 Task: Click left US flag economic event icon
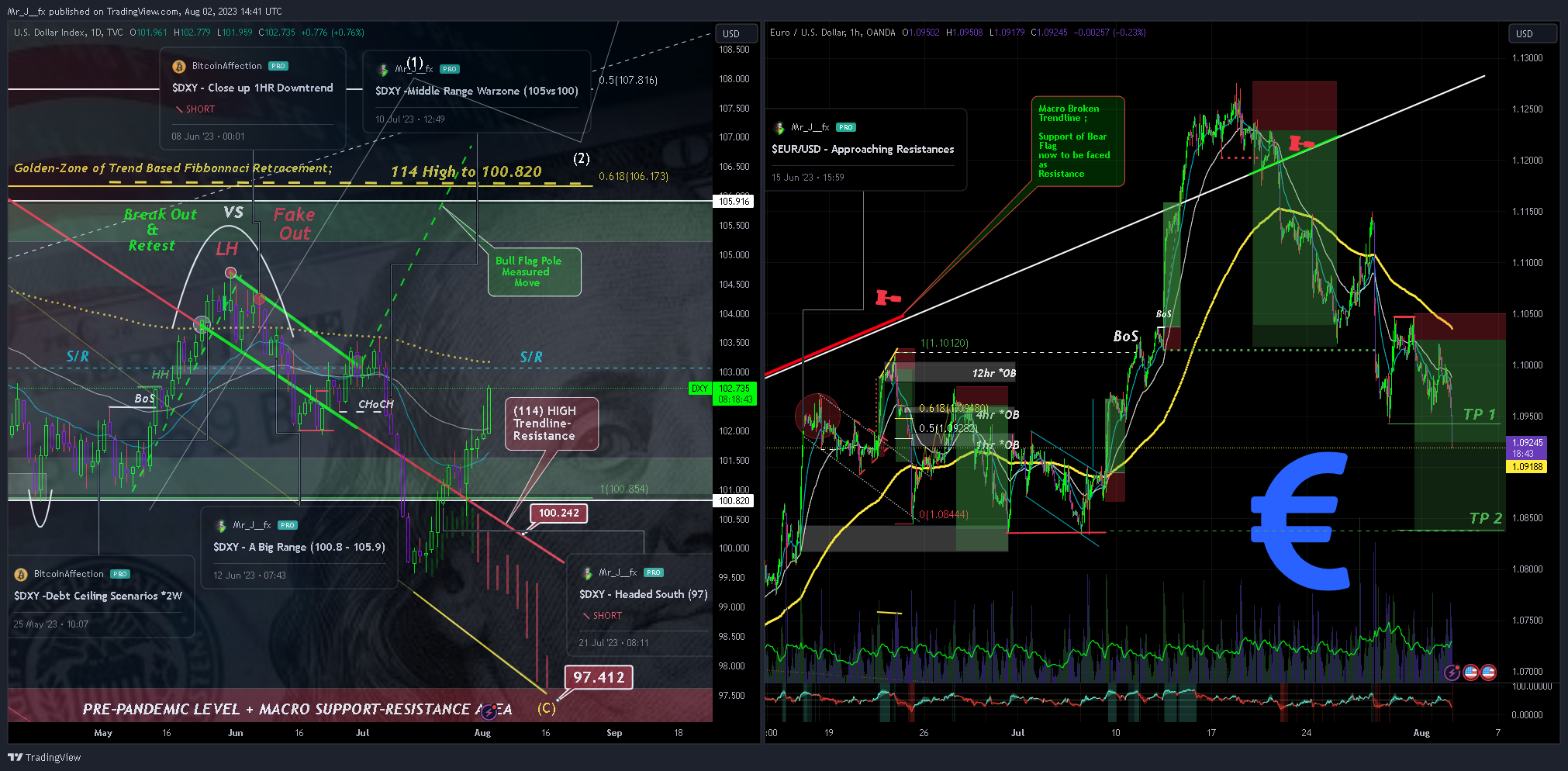click(x=1470, y=672)
